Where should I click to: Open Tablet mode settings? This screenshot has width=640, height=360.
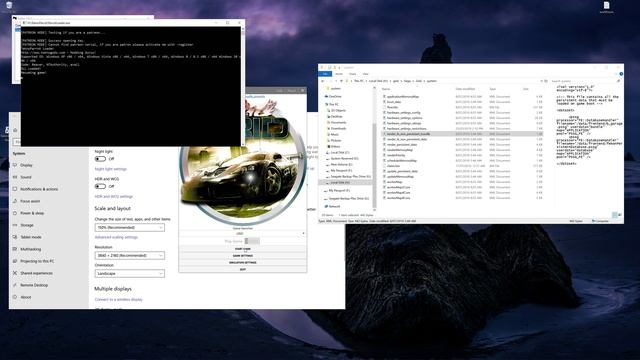31,237
